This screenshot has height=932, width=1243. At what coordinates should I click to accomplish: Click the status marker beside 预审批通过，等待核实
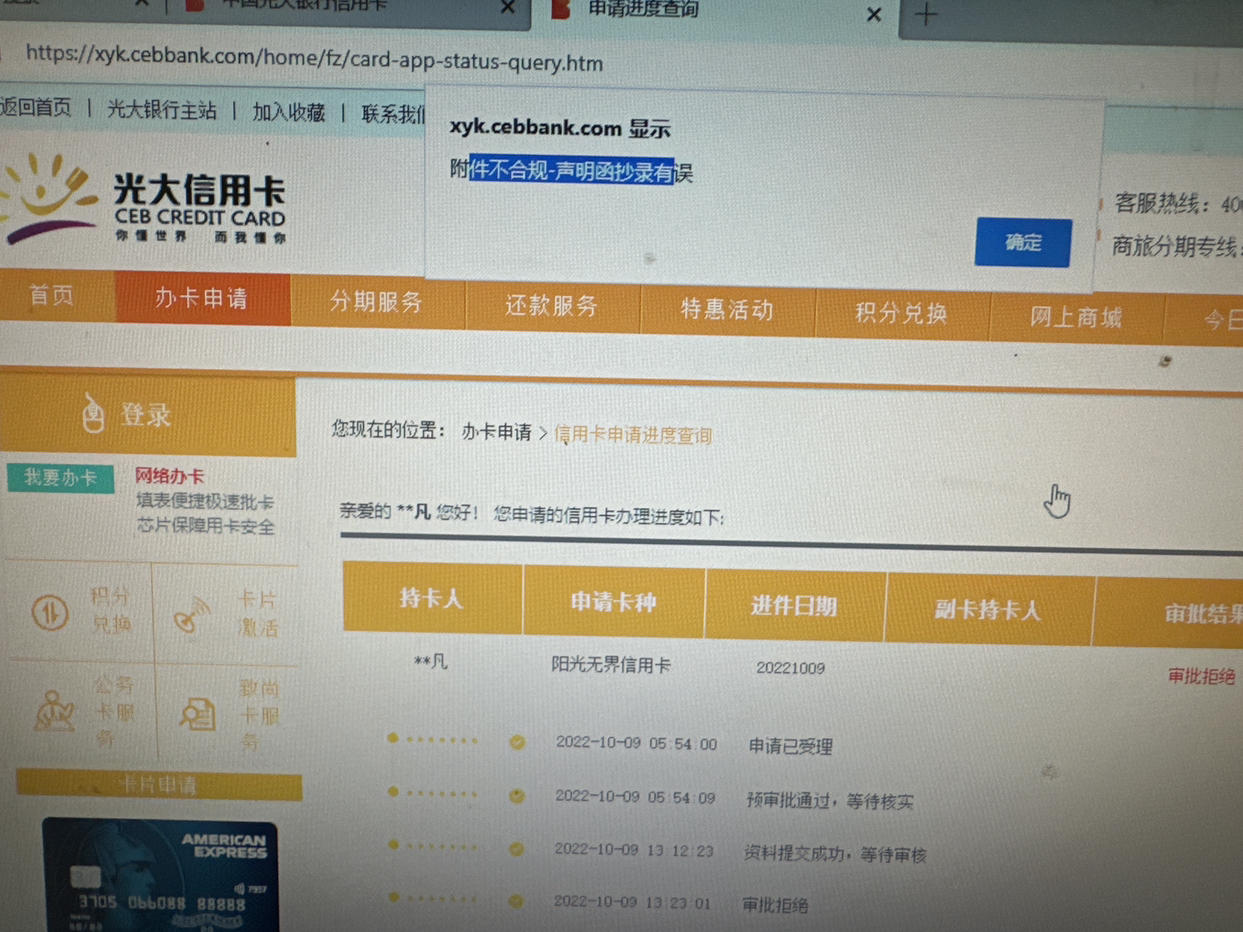pos(517,796)
